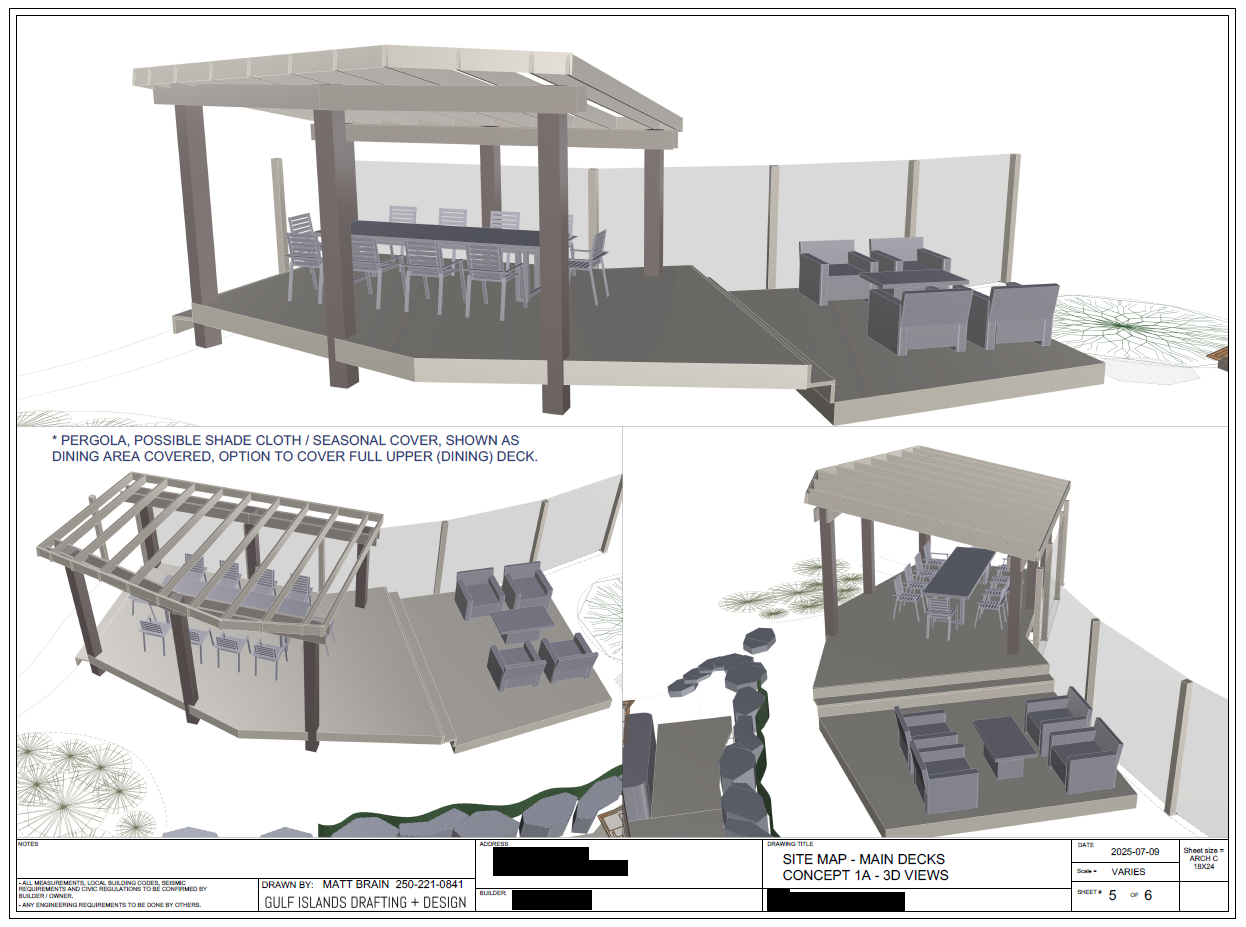Select the title text "SITE MAP - MAIN DECKS"
This screenshot has width=1246, height=927.
point(864,859)
